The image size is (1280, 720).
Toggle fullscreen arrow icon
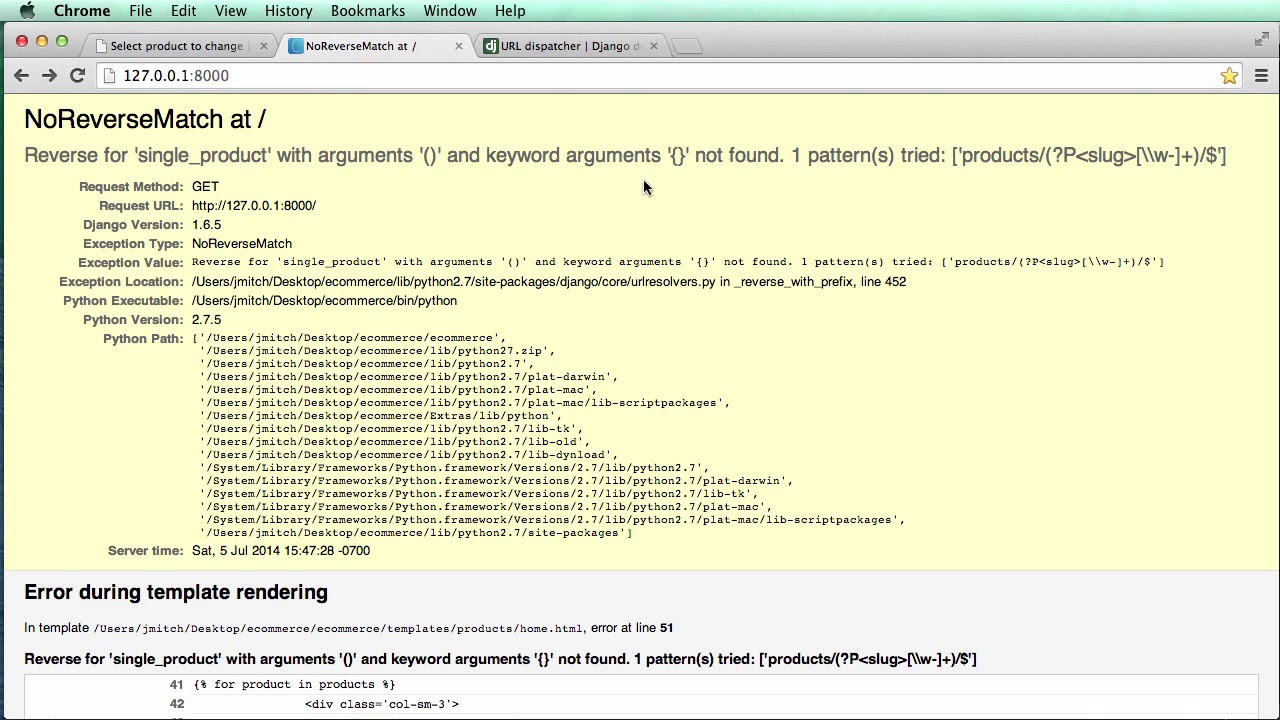(x=1261, y=39)
